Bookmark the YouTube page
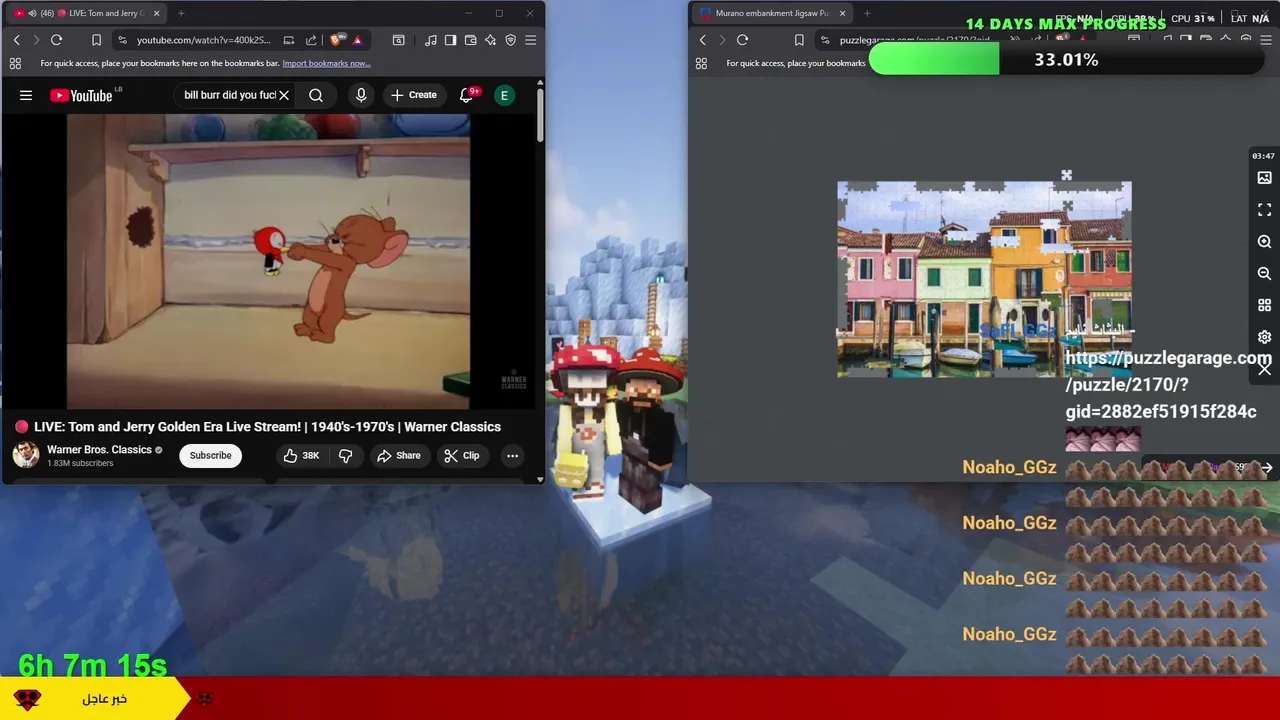 96,40
